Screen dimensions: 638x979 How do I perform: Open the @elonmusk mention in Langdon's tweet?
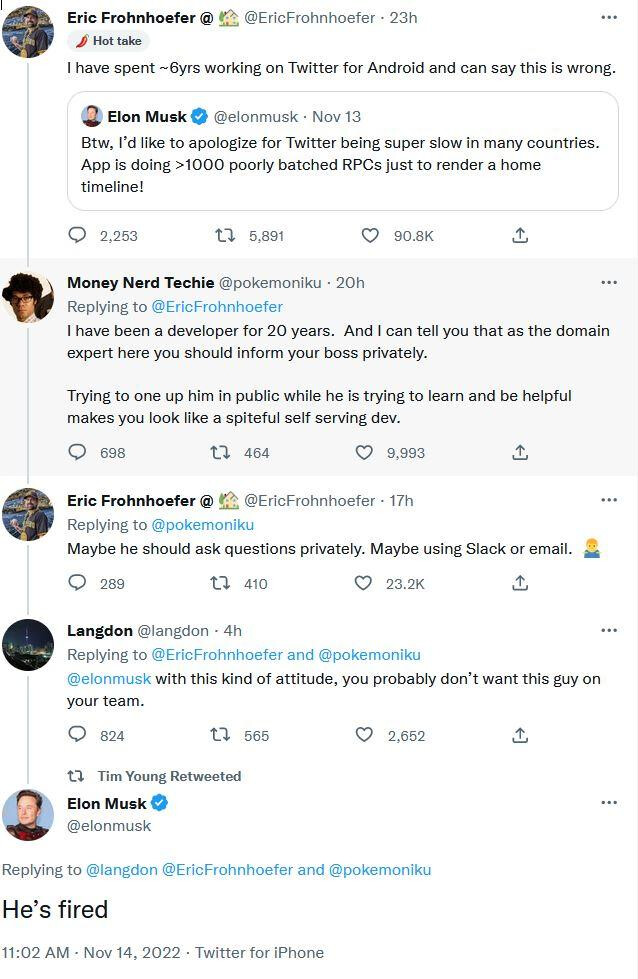click(109, 679)
